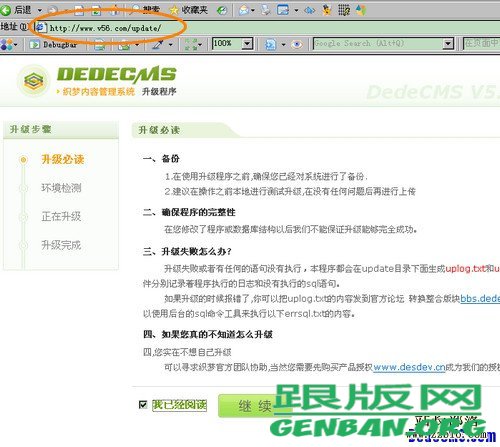
Task: Click the 环境检测 step in sidebar
Action: pos(61,188)
